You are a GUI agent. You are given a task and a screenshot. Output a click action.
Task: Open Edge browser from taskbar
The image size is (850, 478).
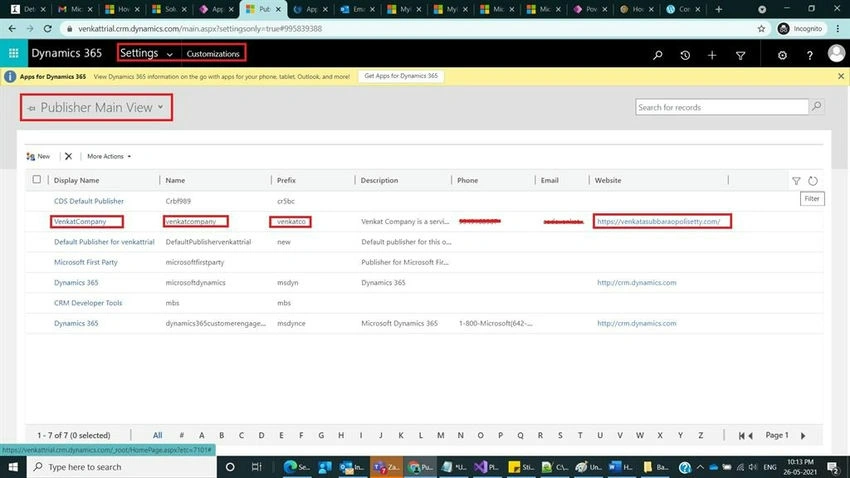click(296, 467)
